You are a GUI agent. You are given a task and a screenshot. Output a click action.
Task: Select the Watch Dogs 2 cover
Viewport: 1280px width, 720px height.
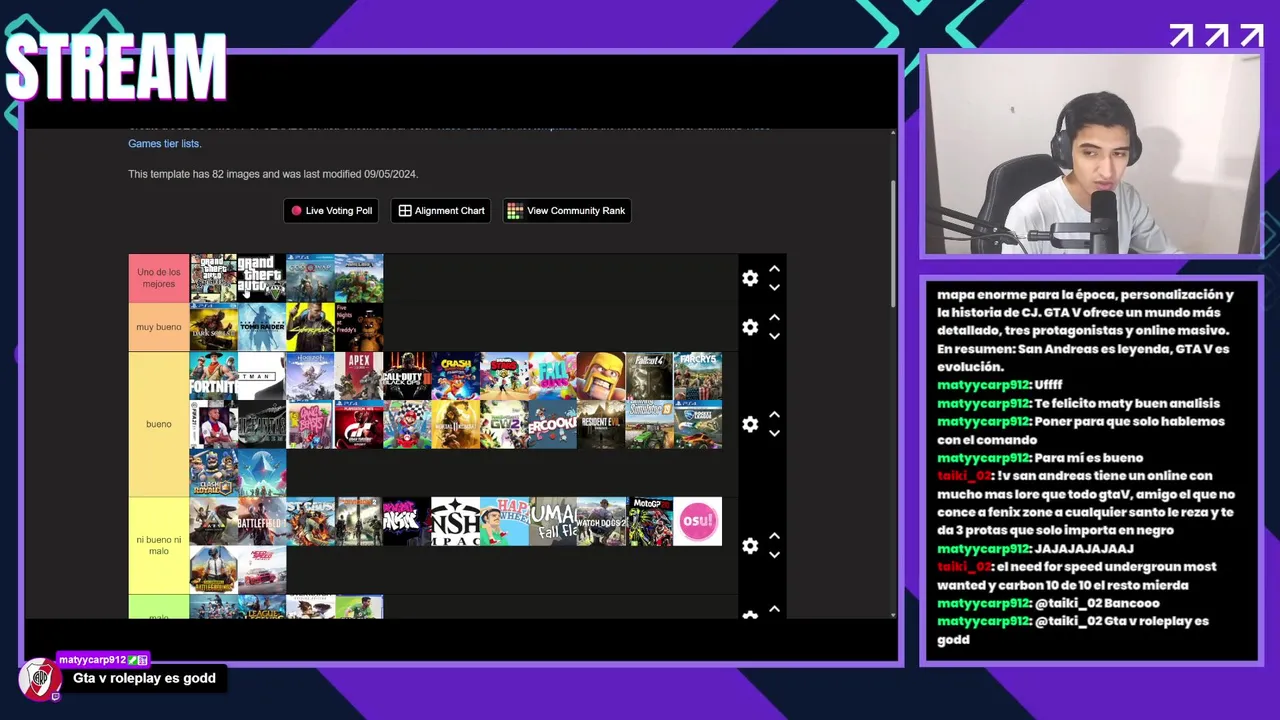(601, 521)
